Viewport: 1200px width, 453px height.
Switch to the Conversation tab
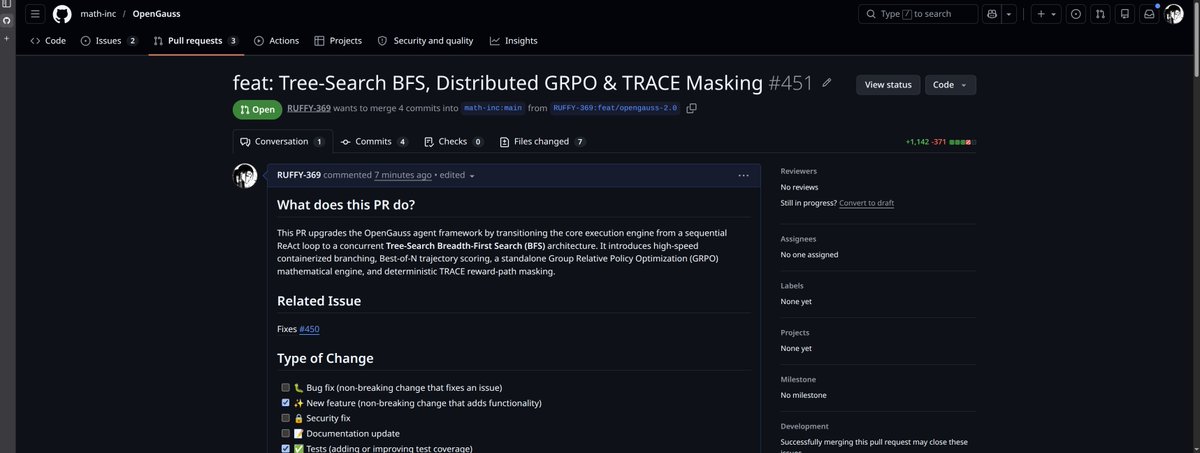(282, 142)
